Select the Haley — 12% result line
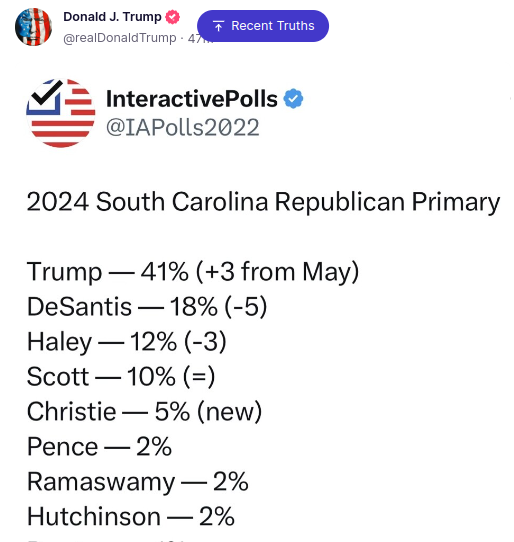Screen dimensions: 514x542 click(x=127, y=342)
